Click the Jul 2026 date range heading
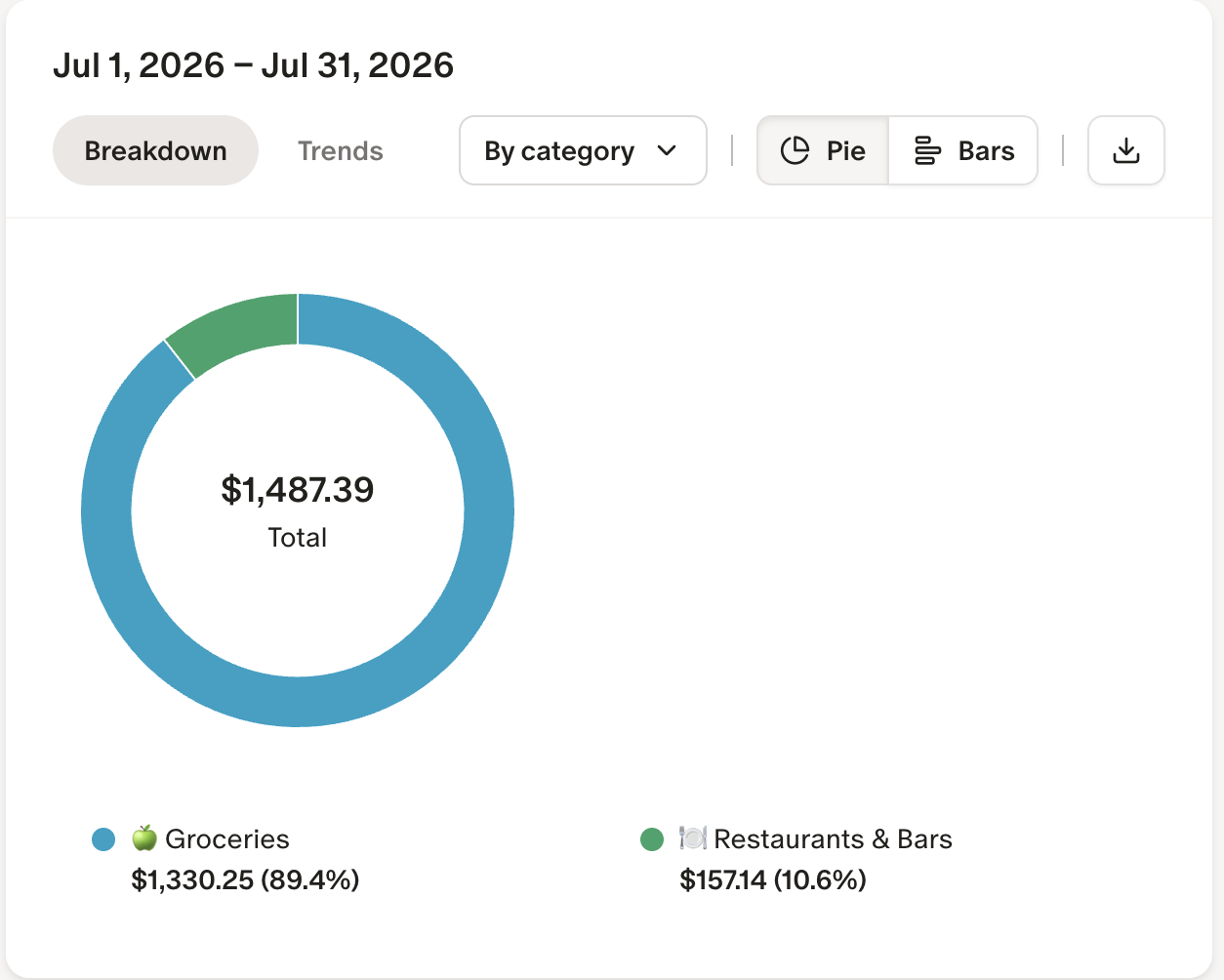Image resolution: width=1224 pixels, height=980 pixels. pyautogui.click(x=253, y=65)
